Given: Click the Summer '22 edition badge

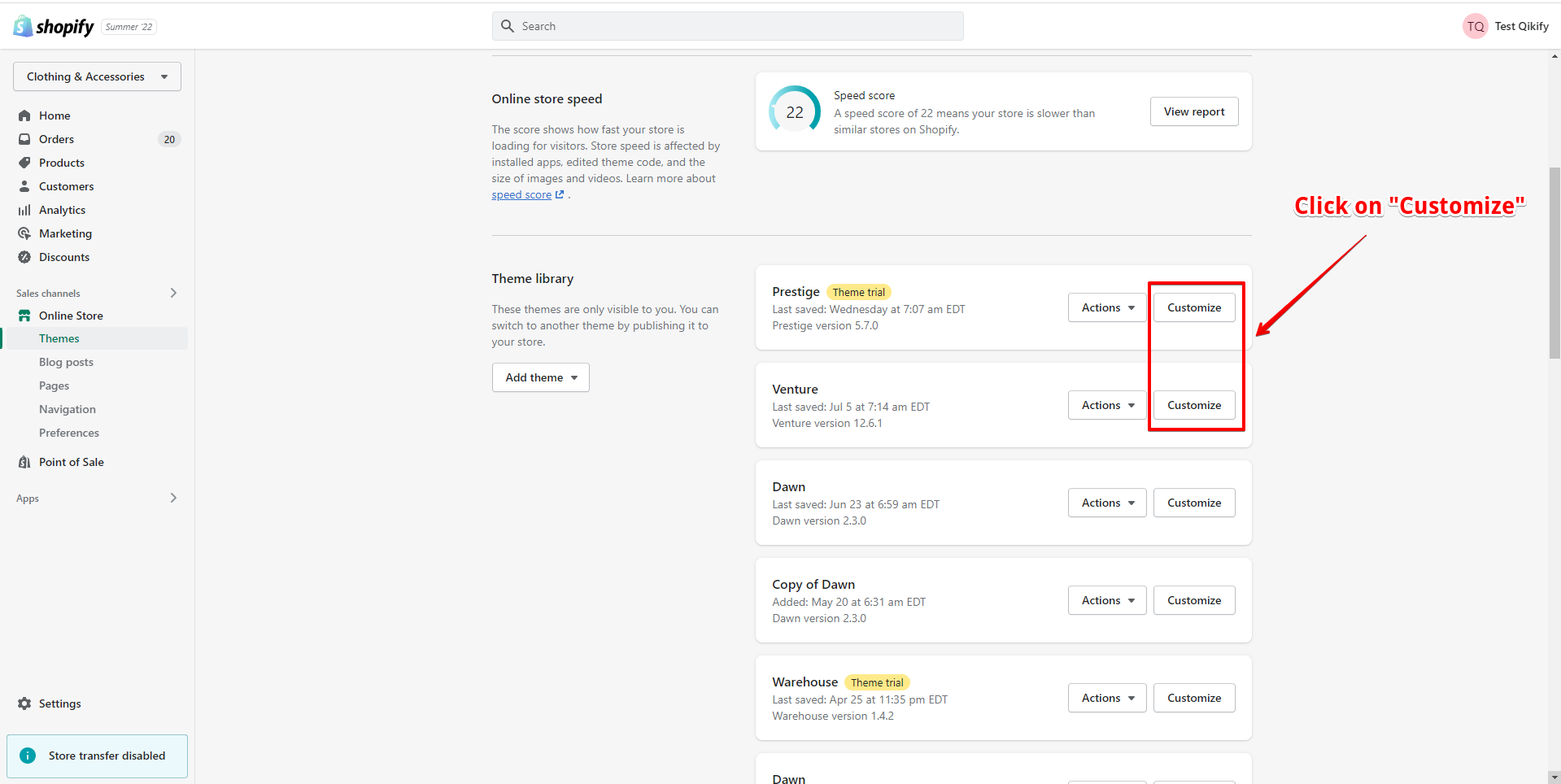Looking at the screenshot, I should (x=129, y=27).
